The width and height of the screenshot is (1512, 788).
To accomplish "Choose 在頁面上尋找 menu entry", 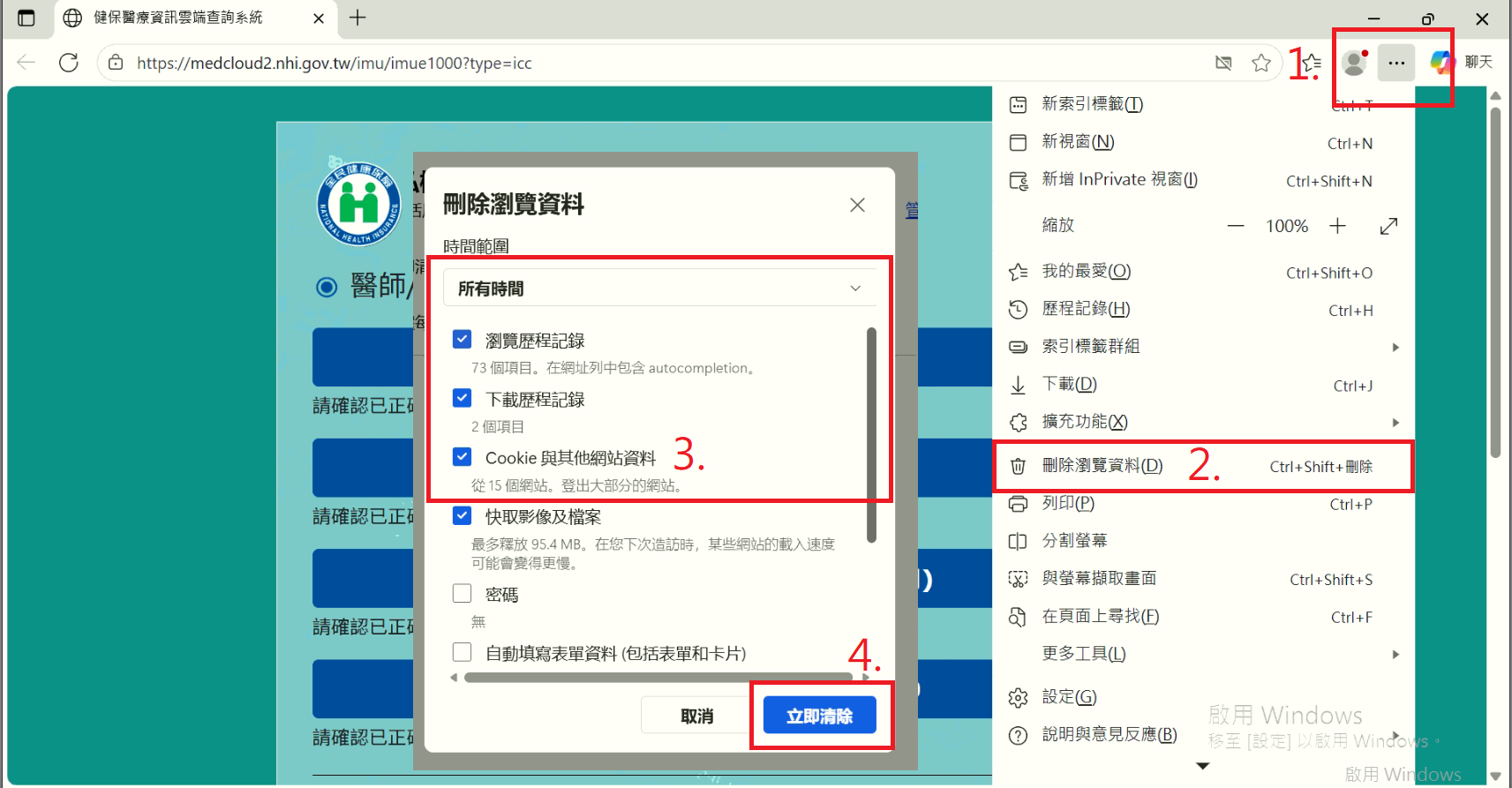I will [x=1203, y=617].
